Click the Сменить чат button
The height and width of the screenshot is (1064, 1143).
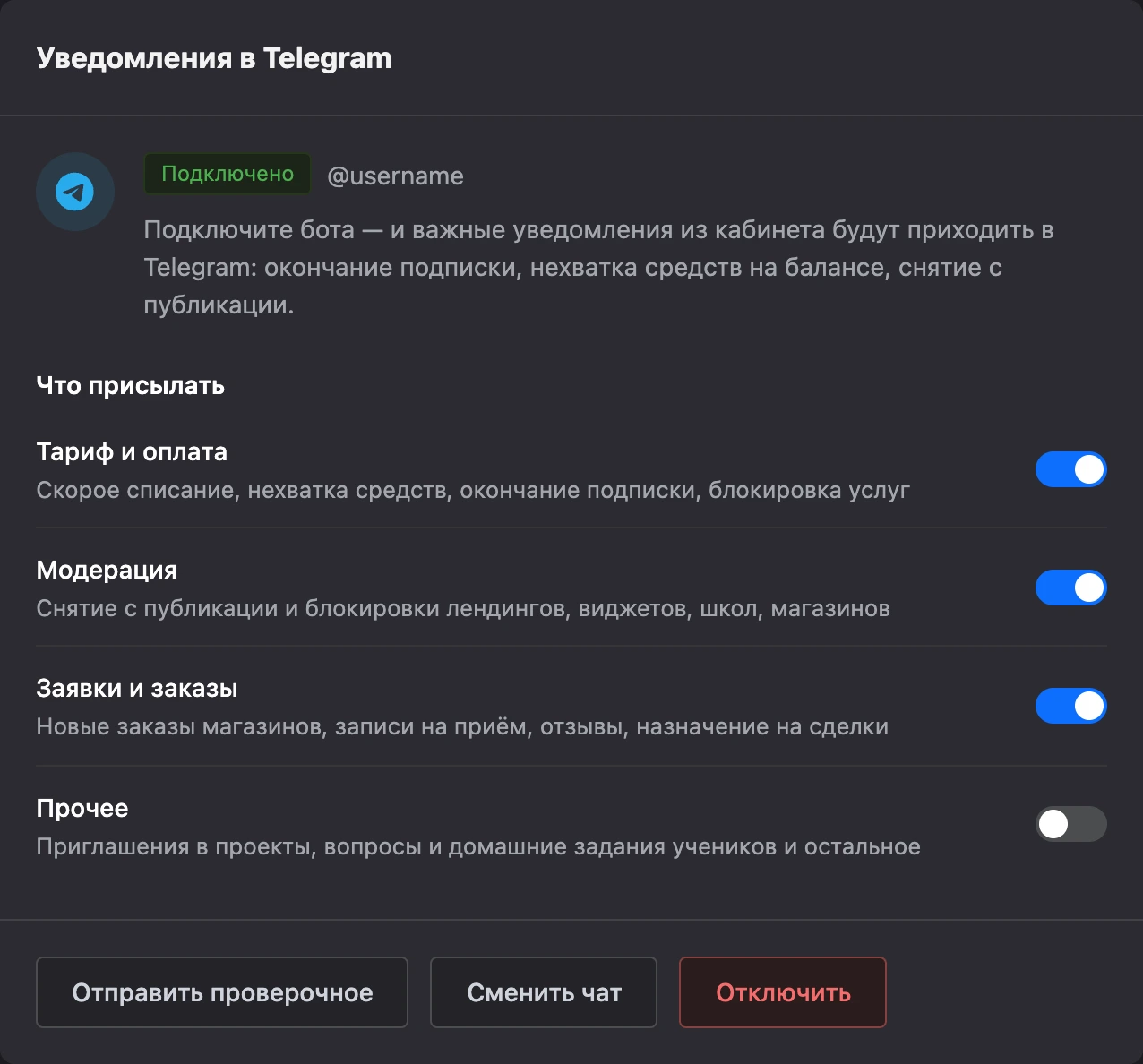(544, 992)
